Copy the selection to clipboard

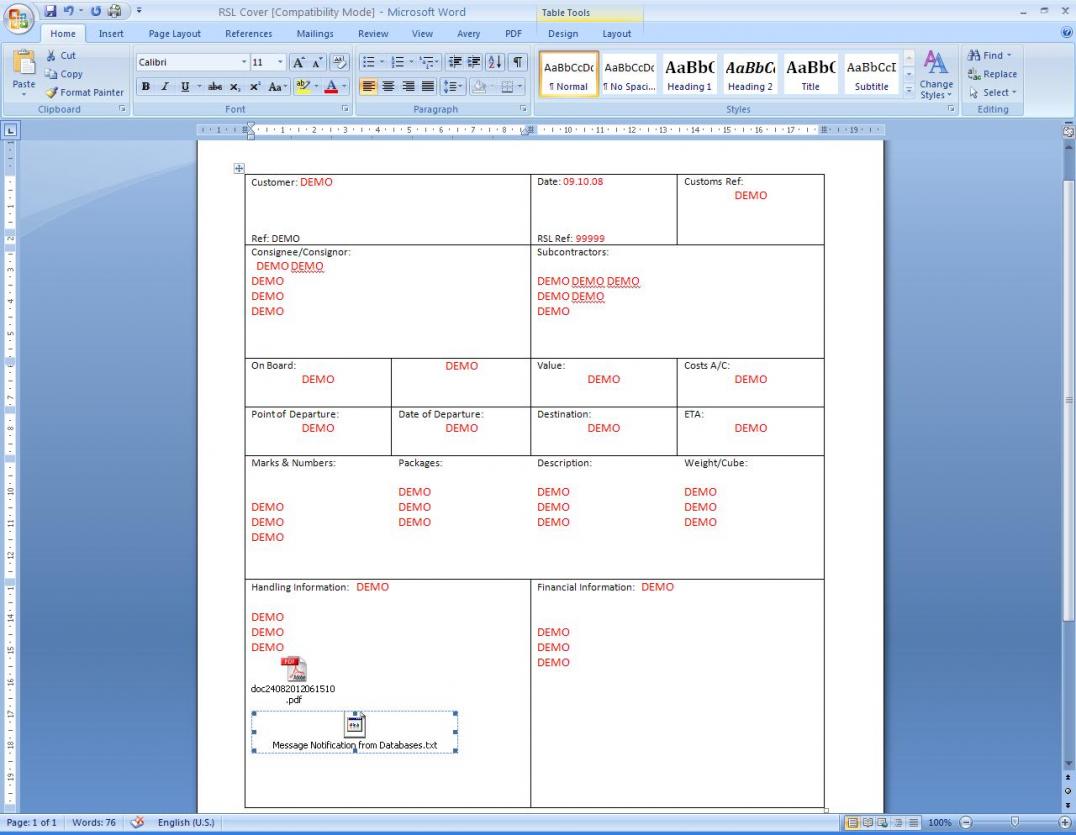tap(63, 74)
